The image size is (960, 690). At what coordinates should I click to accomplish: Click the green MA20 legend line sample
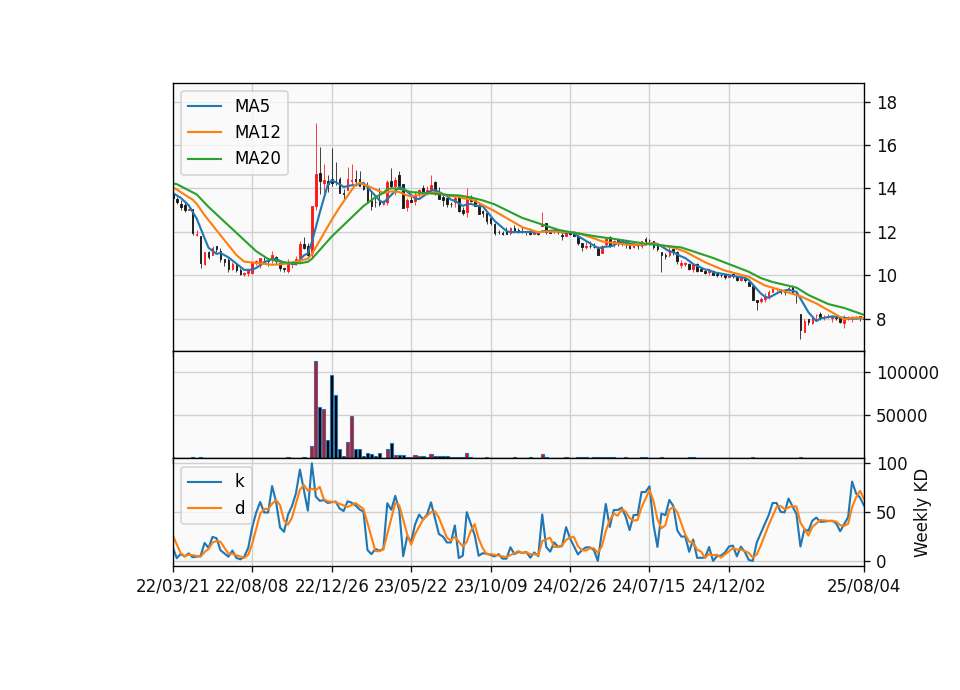204,158
